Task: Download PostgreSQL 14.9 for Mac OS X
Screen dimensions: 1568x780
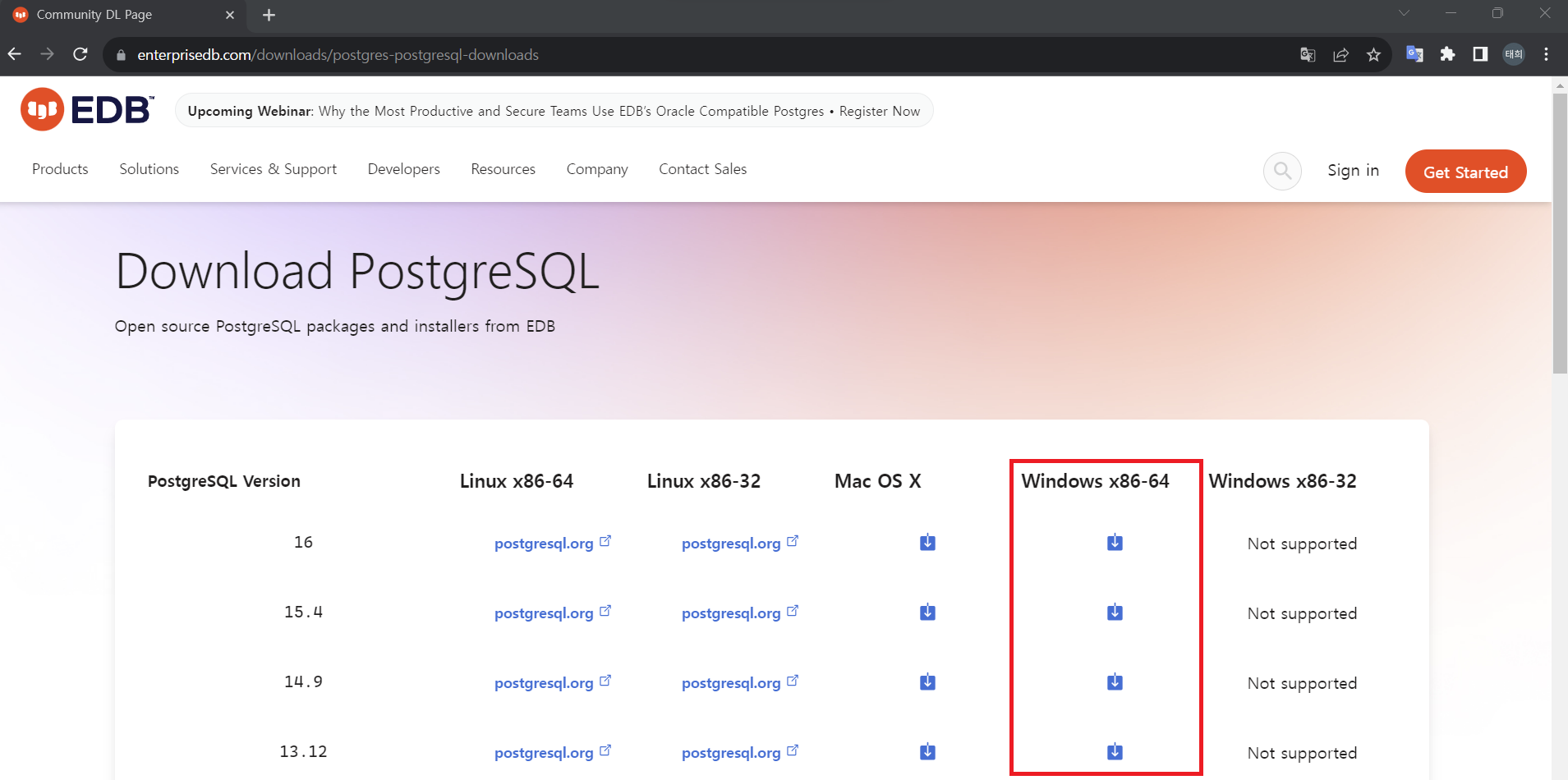Action: coord(927,682)
